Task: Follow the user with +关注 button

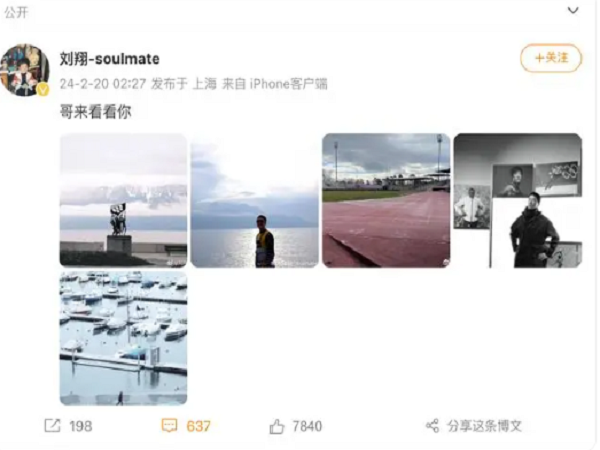Action: 551,58
